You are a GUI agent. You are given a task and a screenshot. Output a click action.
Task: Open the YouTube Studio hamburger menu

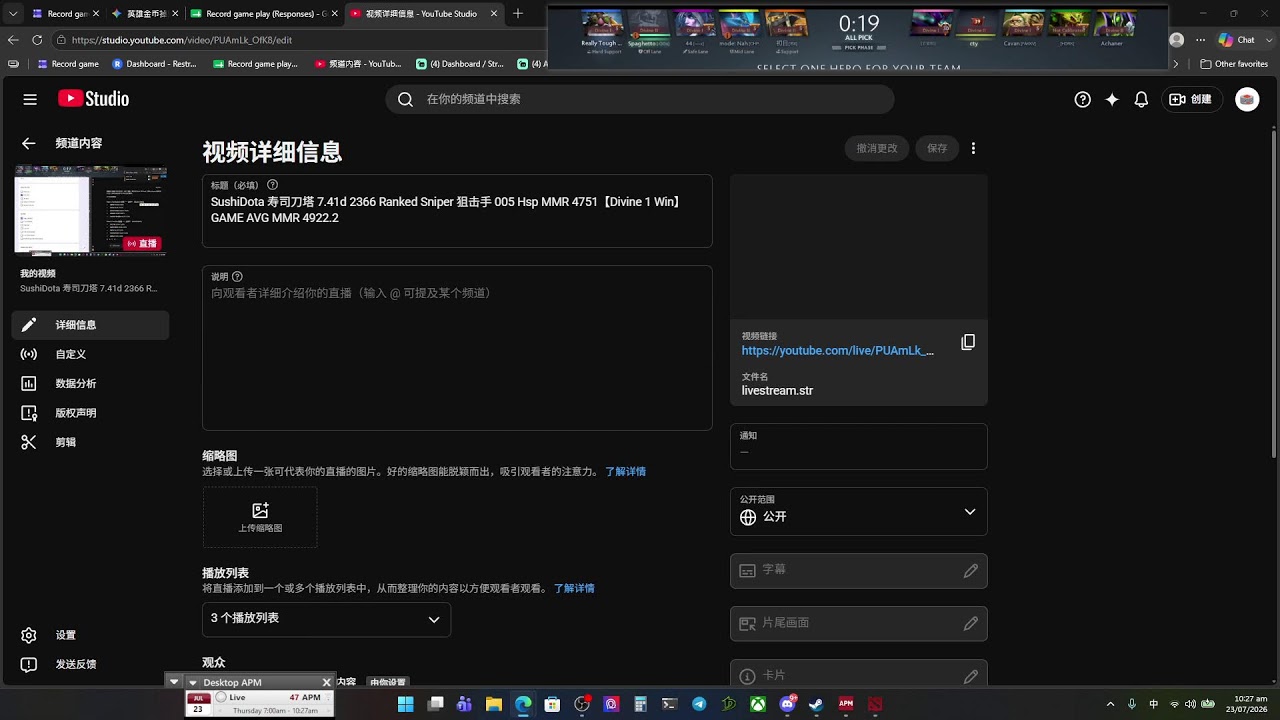30,99
